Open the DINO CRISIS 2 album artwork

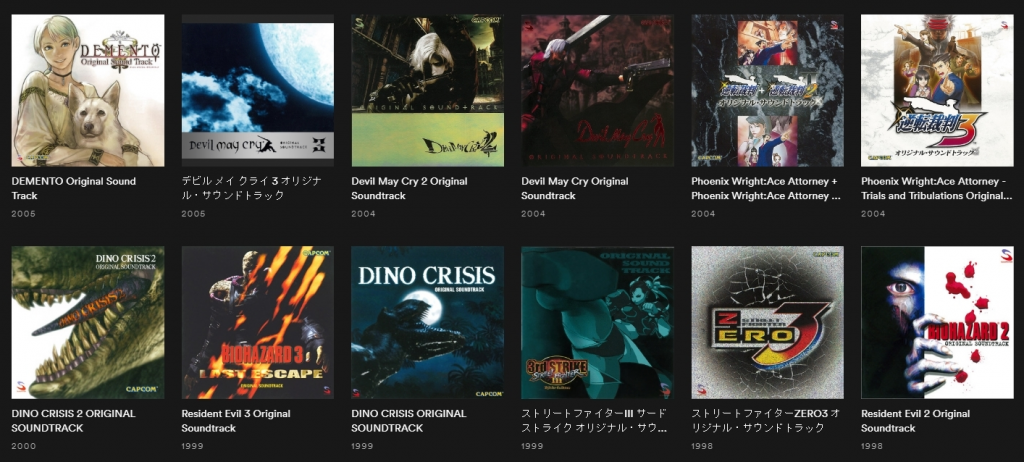coord(88,322)
